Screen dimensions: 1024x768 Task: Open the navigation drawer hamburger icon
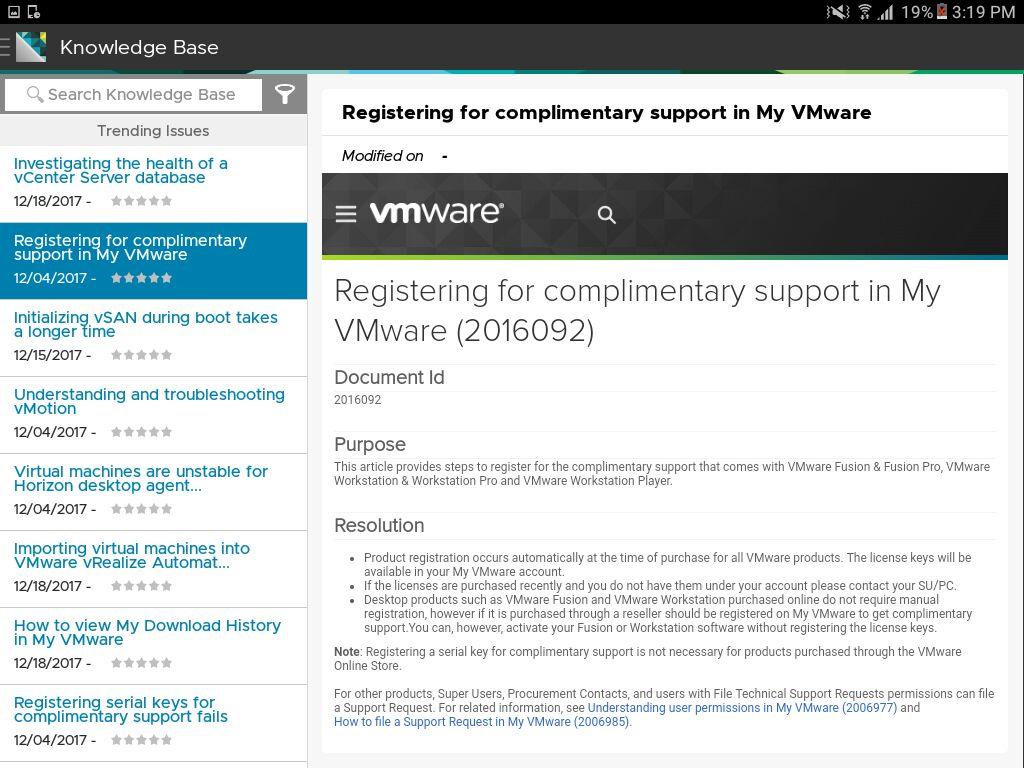[5, 47]
